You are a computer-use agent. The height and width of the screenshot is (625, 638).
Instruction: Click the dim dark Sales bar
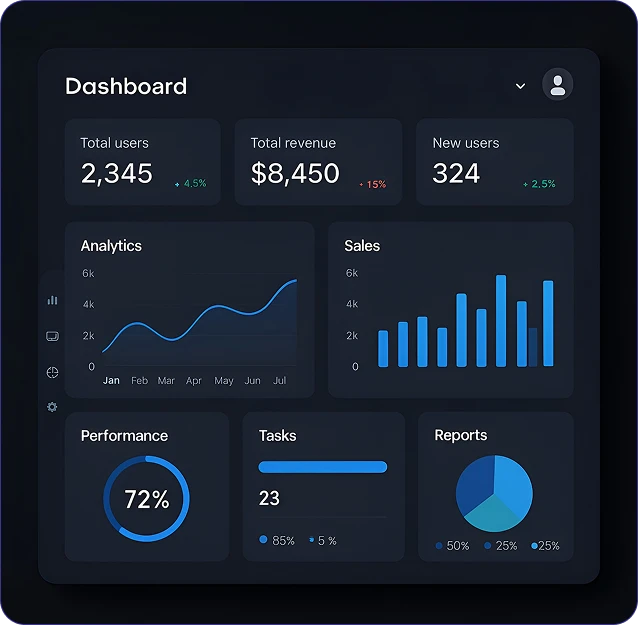(533, 347)
